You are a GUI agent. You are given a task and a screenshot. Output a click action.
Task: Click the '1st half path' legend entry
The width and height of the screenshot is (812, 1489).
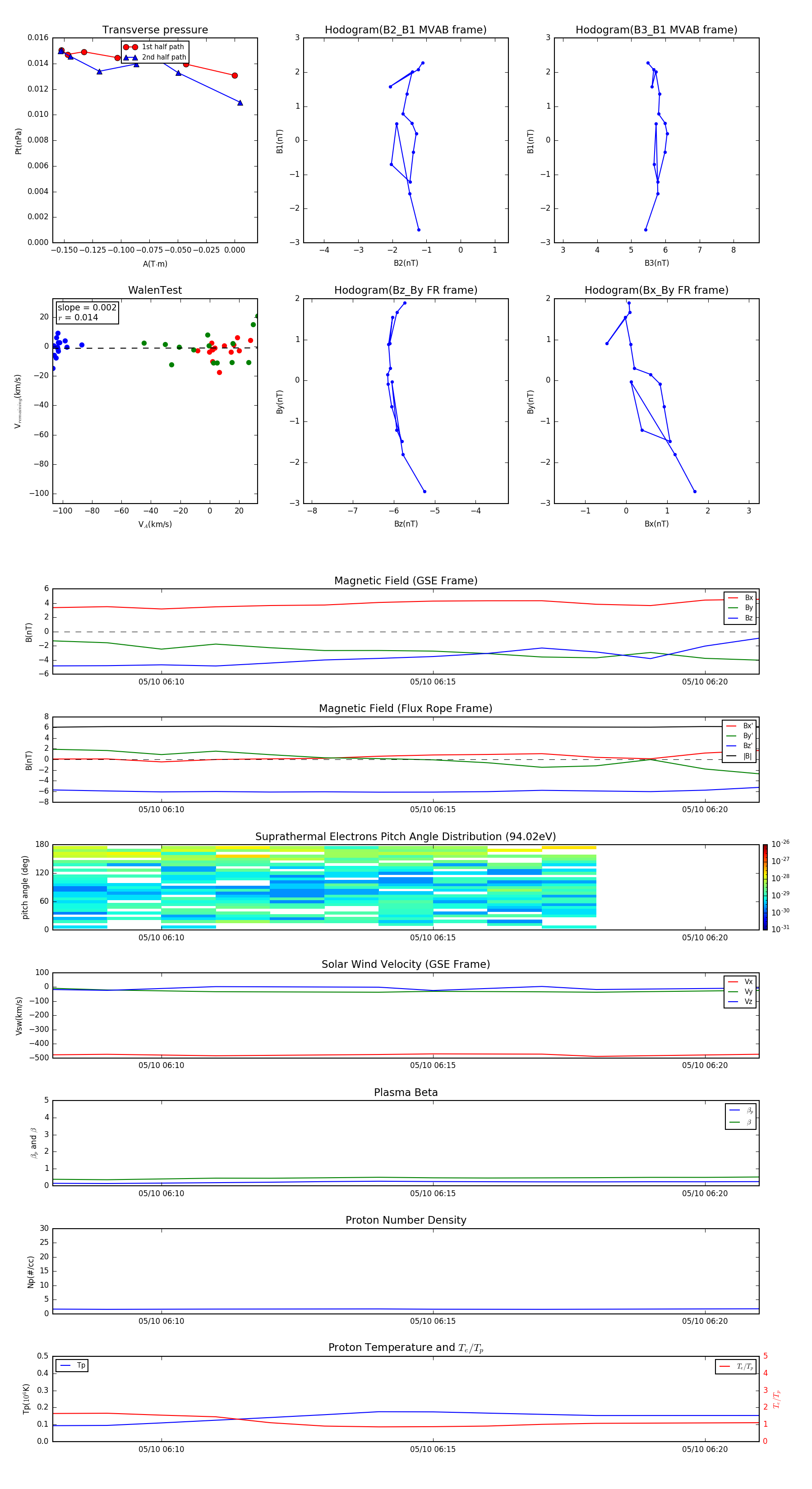coord(154,47)
